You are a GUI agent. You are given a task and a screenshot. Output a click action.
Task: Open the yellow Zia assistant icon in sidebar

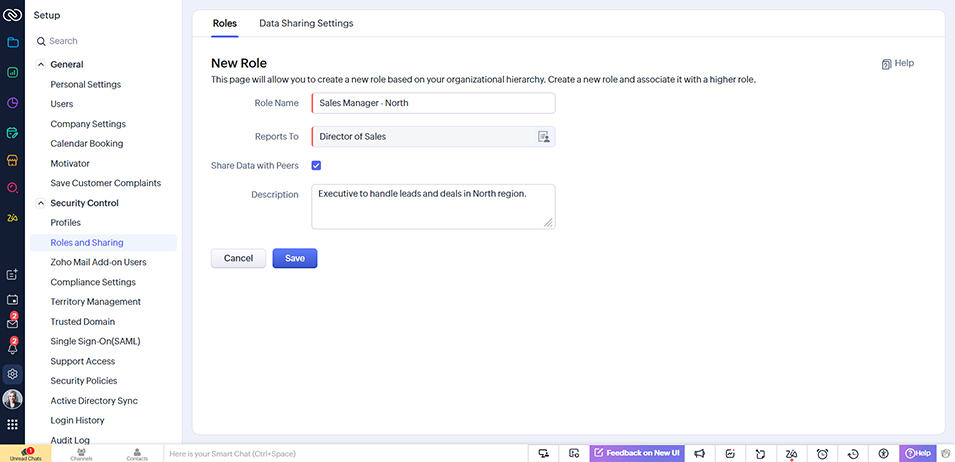point(12,217)
